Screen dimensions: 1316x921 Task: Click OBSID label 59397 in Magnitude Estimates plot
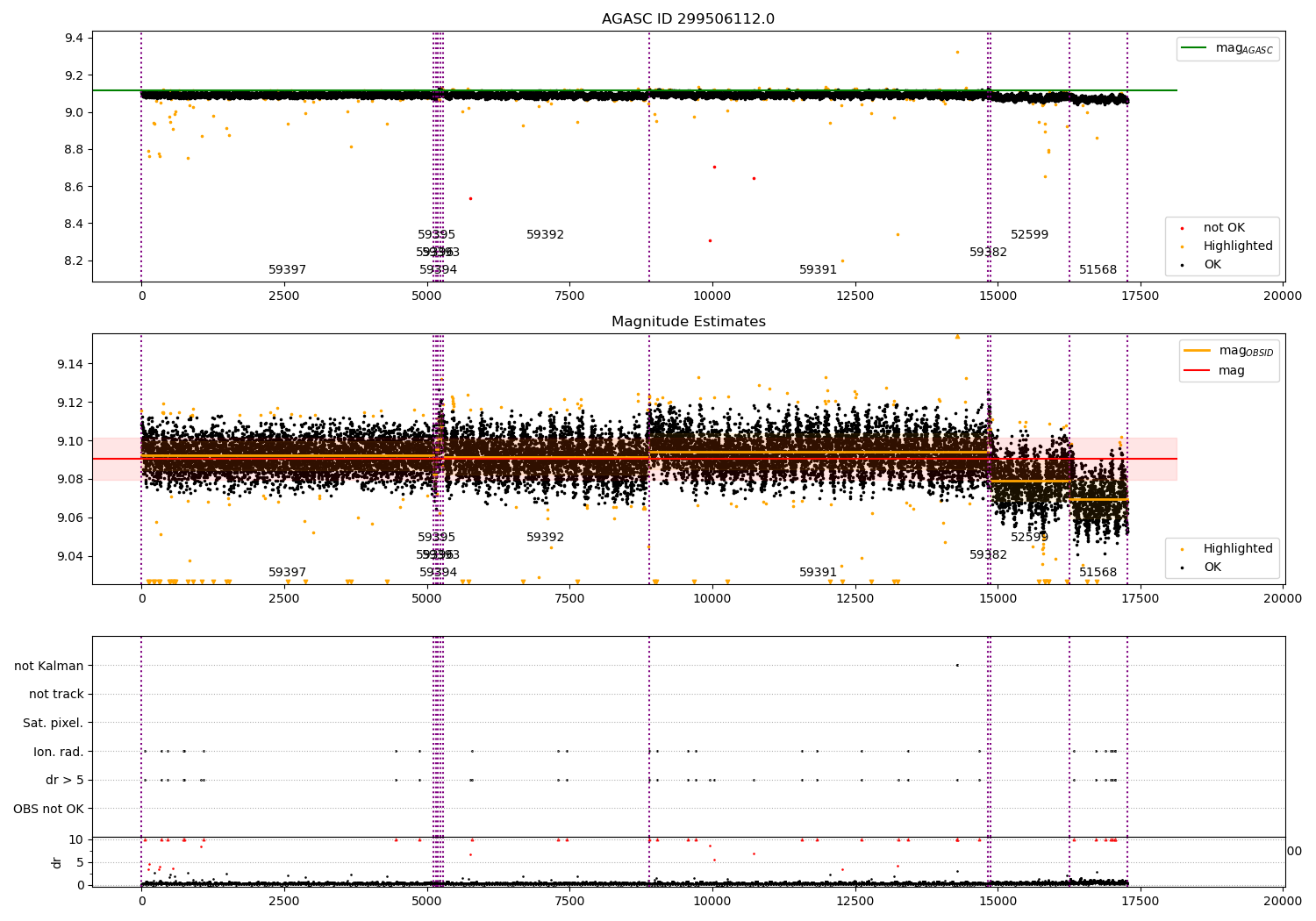(x=287, y=573)
